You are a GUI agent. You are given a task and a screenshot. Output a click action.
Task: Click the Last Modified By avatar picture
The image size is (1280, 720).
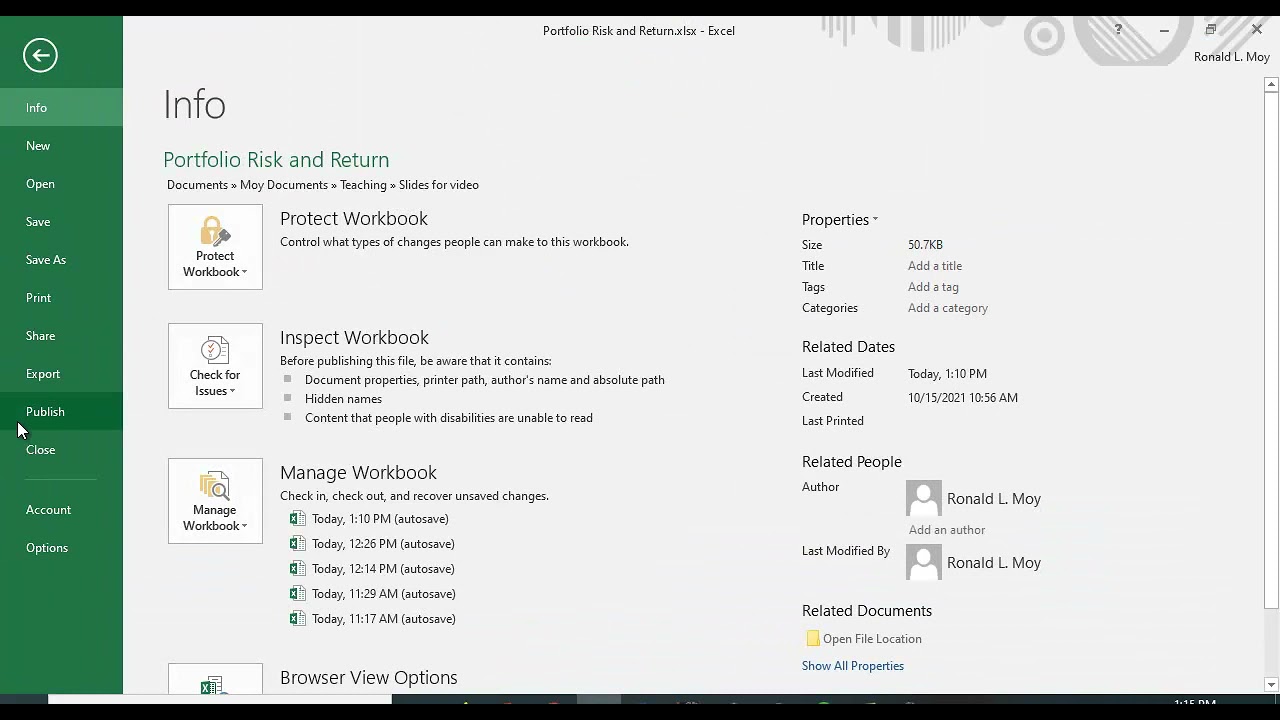click(924, 562)
